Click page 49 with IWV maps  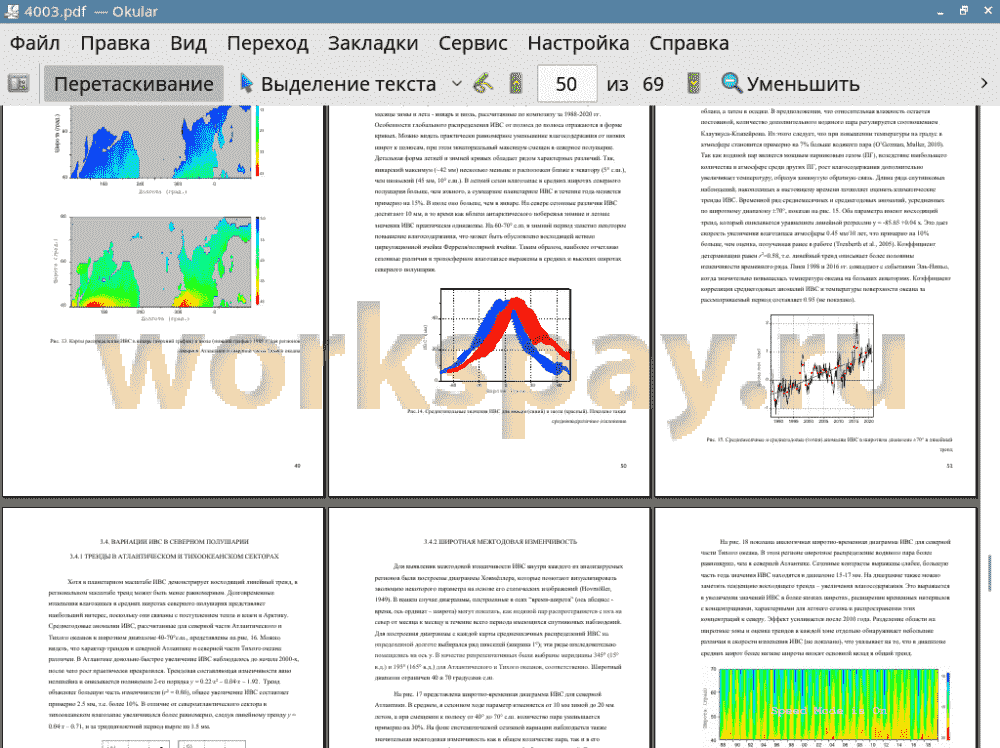(163, 300)
